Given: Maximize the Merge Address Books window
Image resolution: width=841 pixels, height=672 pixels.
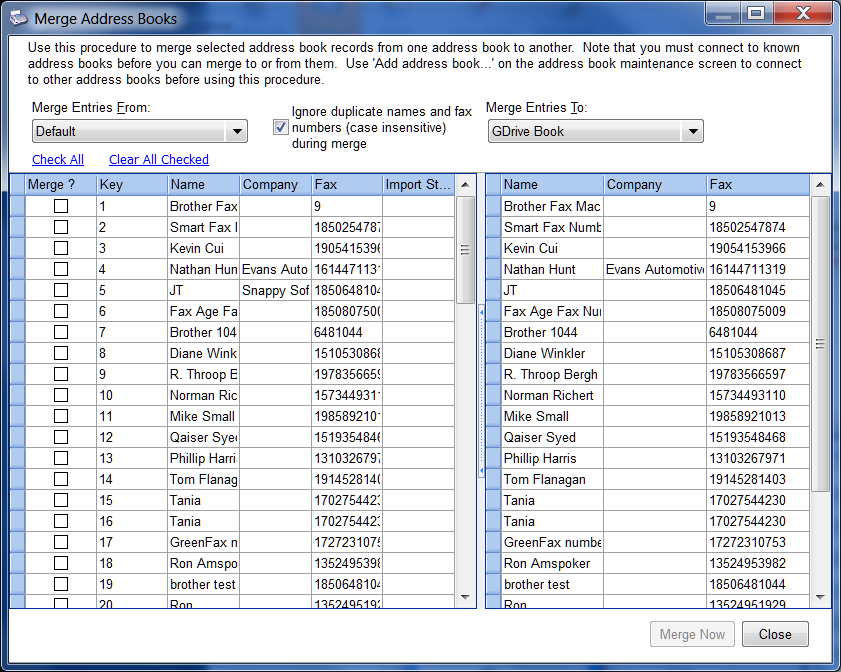Looking at the screenshot, I should coord(756,13).
